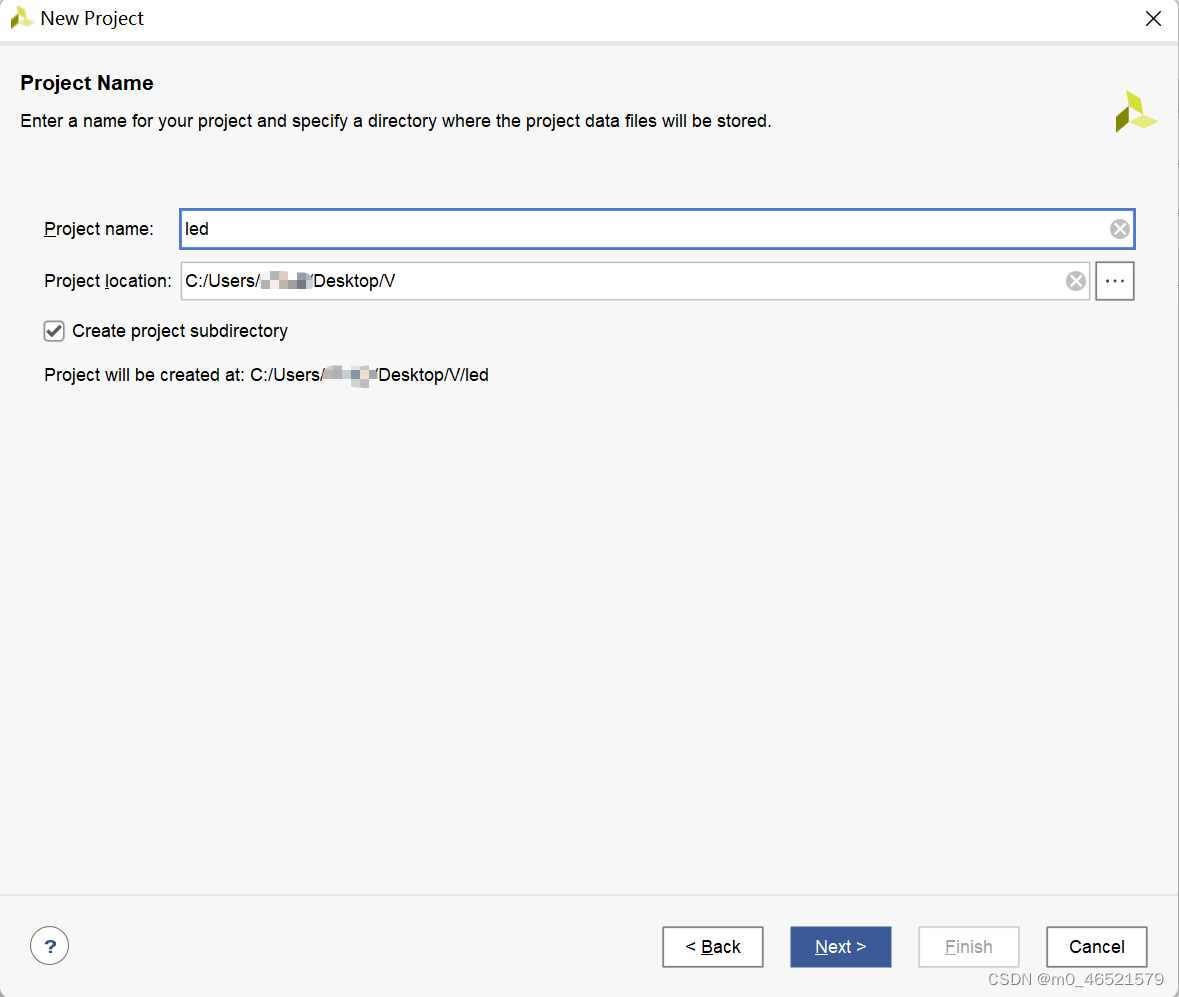Browse for project location using ellipsis button

click(1115, 281)
